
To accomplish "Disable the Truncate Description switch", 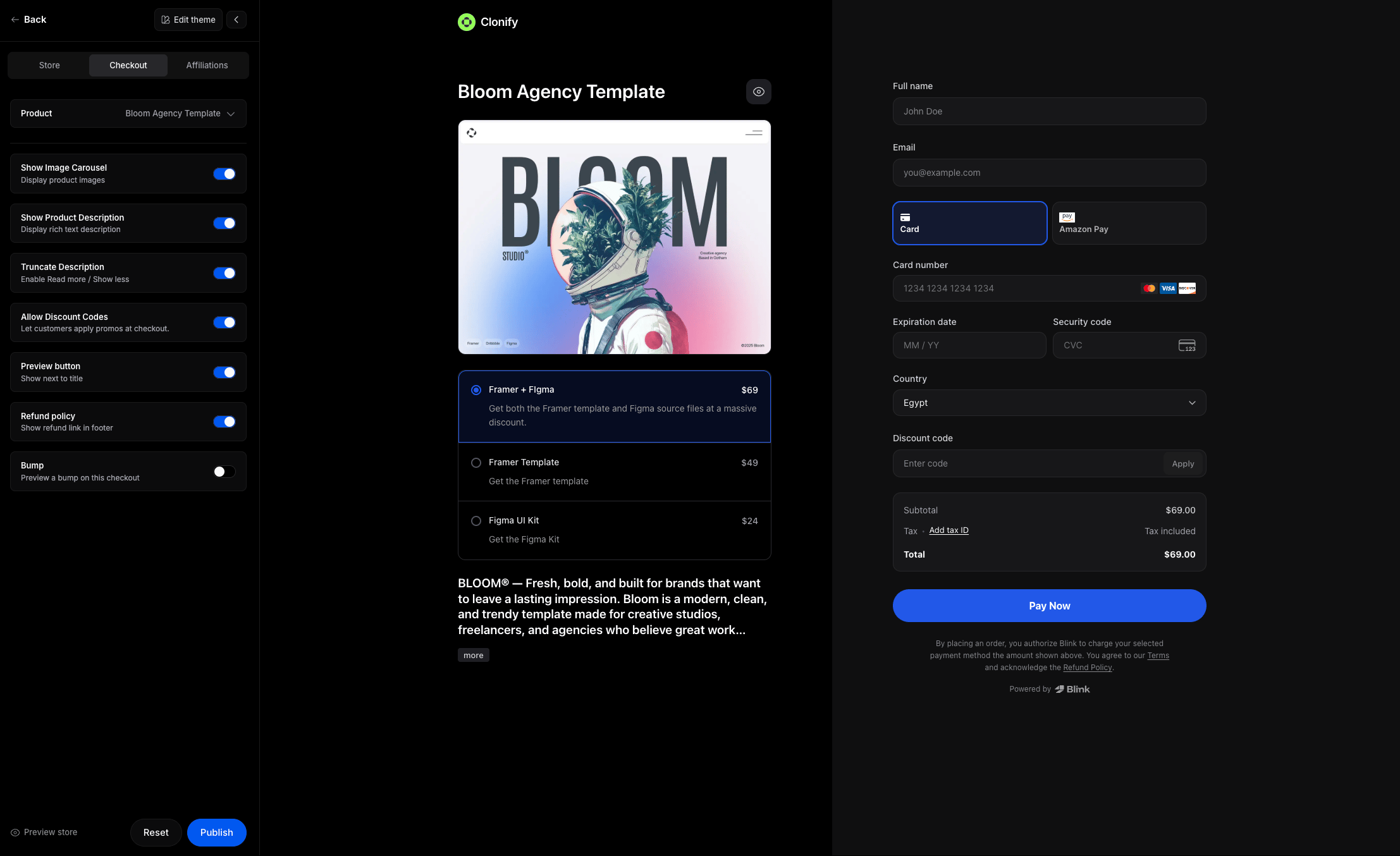I will pyautogui.click(x=224, y=273).
